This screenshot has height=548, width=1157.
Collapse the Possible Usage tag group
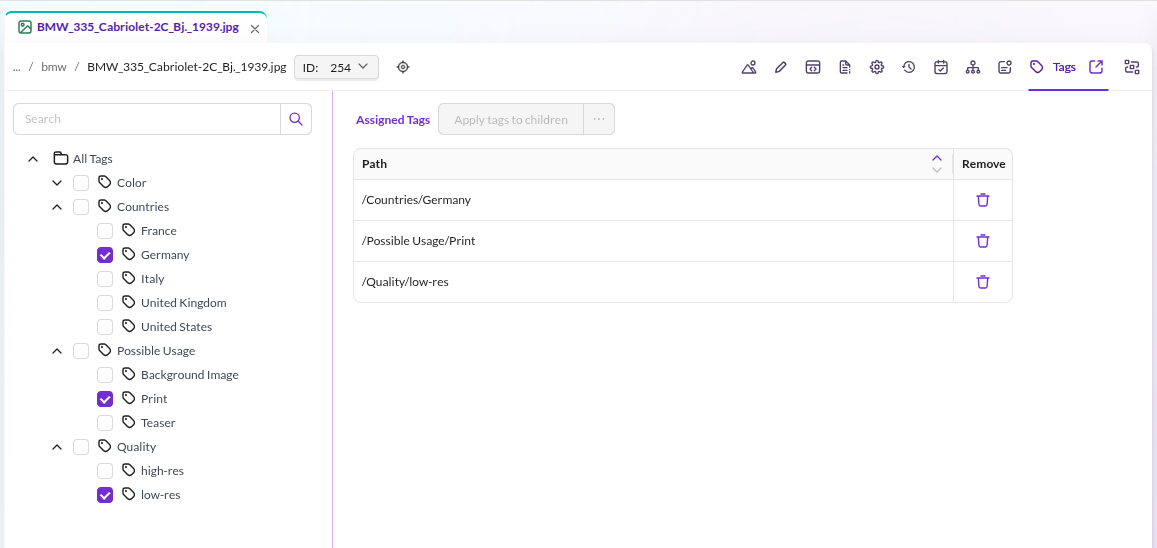pos(57,351)
